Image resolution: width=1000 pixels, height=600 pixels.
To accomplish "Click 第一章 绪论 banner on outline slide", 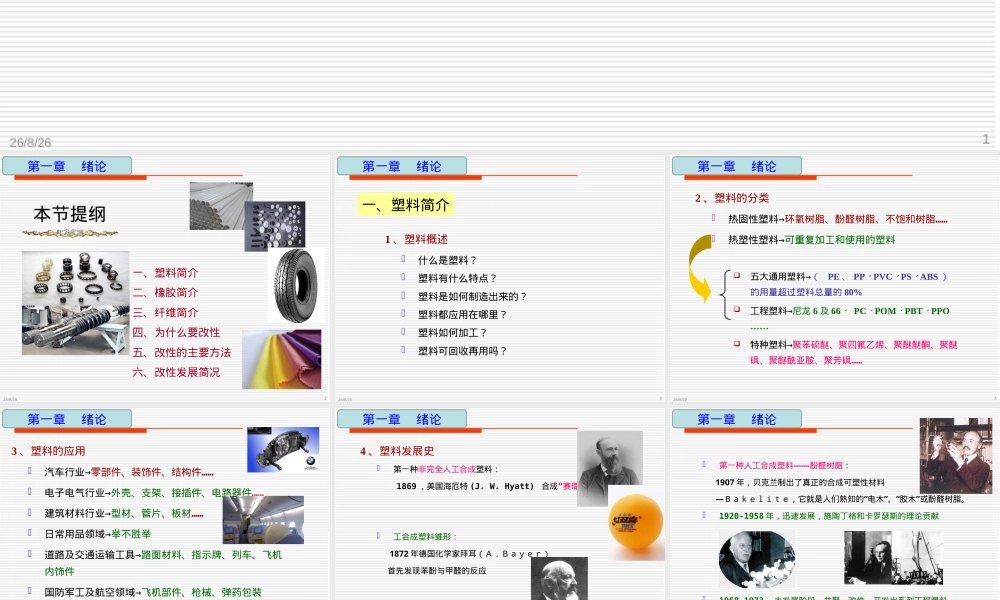I will point(67,166).
